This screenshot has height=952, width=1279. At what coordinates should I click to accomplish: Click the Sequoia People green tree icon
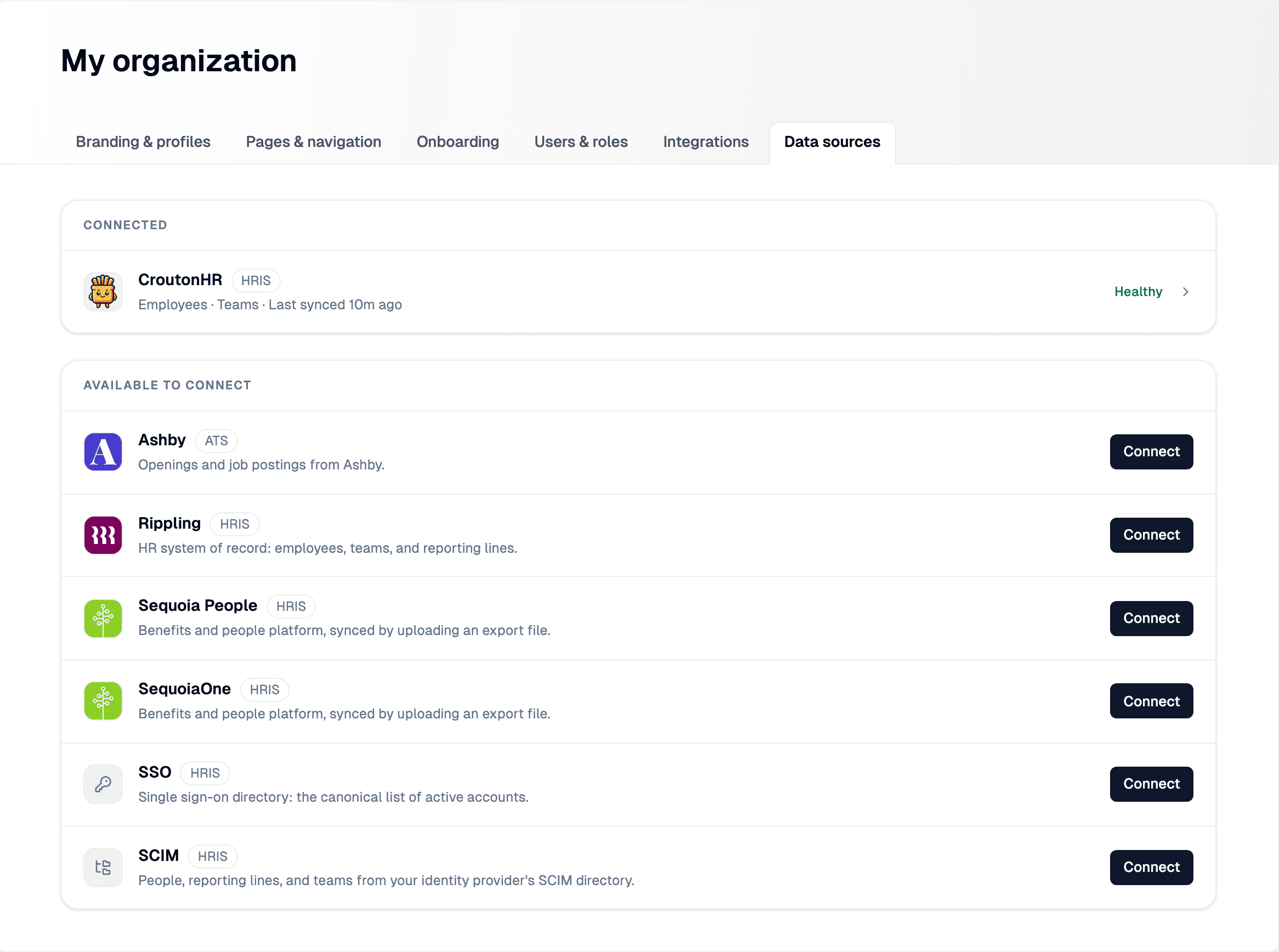pos(103,619)
